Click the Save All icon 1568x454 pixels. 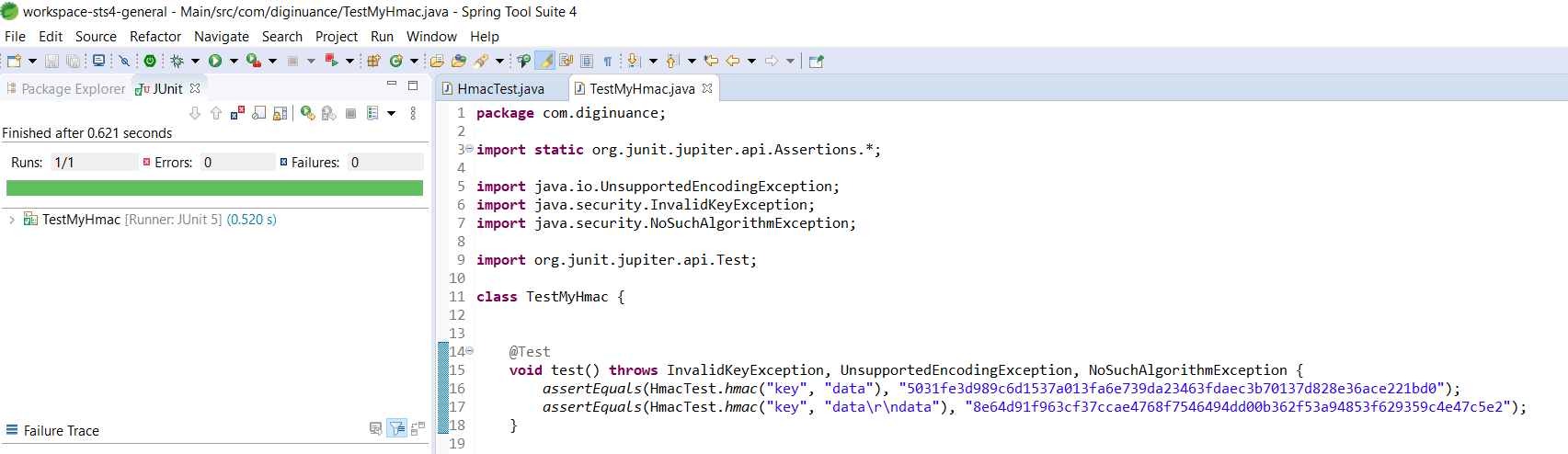pos(73,61)
